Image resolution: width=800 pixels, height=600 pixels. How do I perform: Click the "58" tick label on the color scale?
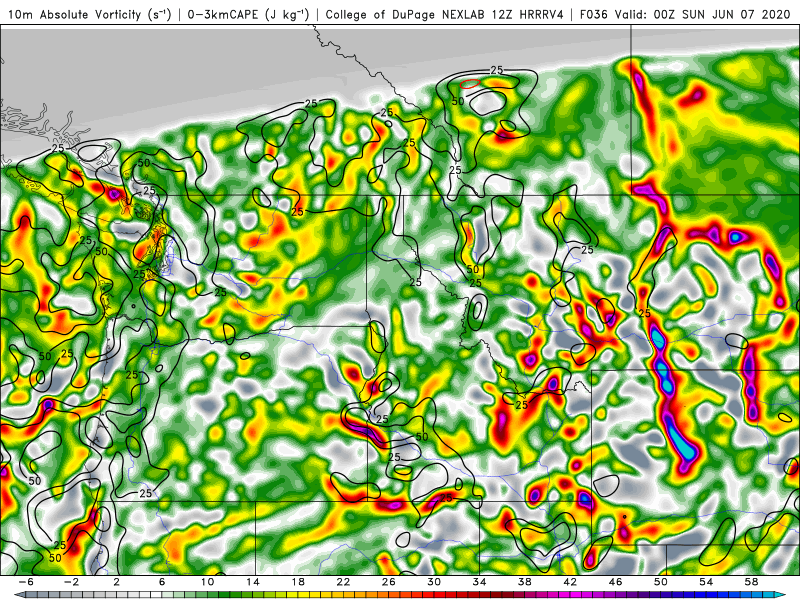click(x=752, y=582)
